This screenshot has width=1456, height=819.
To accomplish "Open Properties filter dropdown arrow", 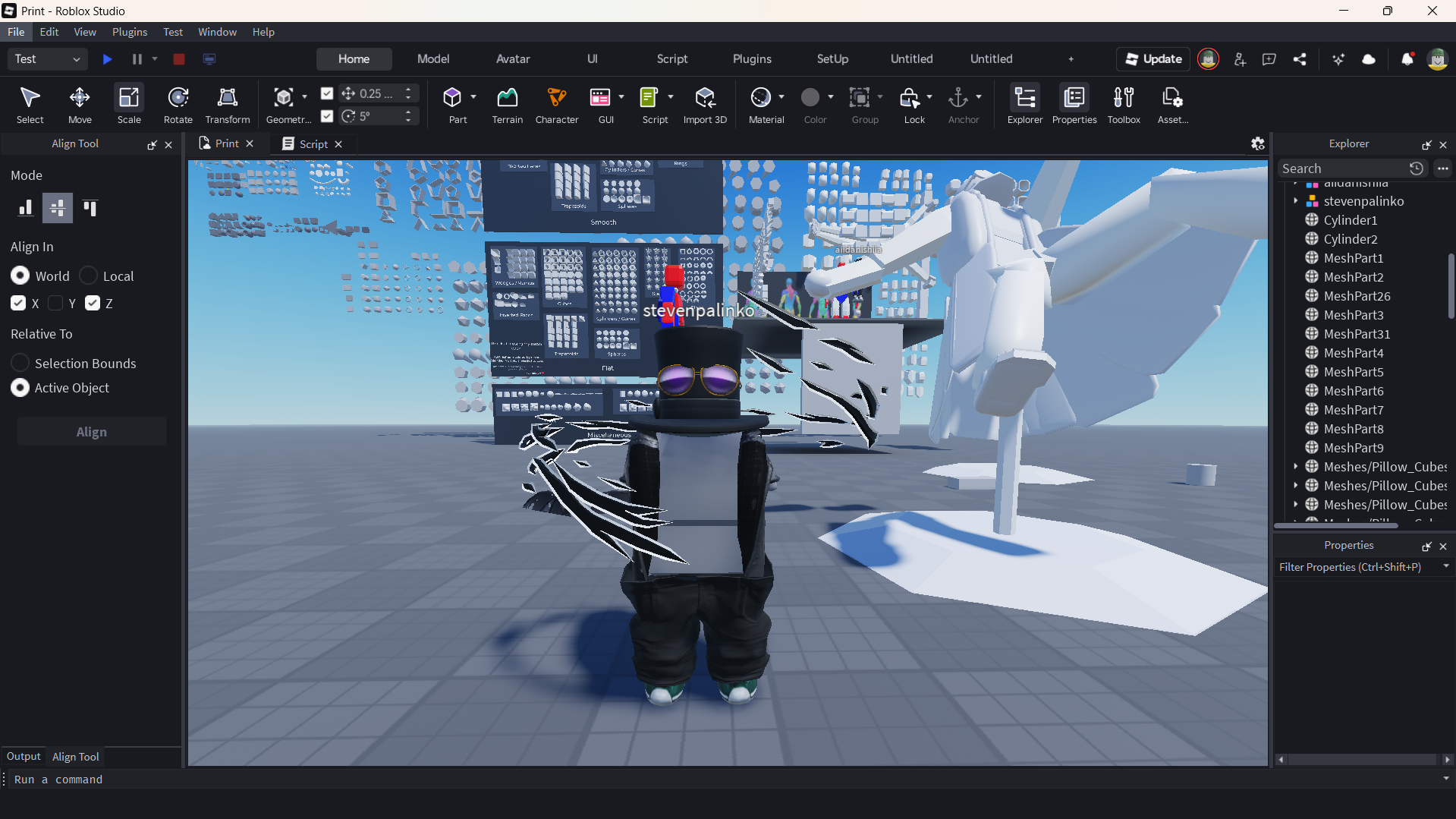I will point(1445,566).
